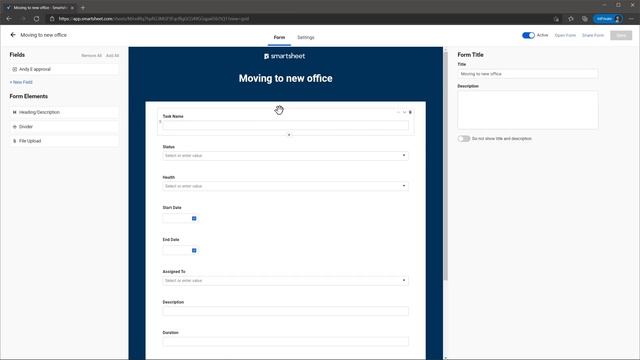This screenshot has height=360, width=640.
Task: Move the Task Name field up with arrow
Action: coord(398,112)
